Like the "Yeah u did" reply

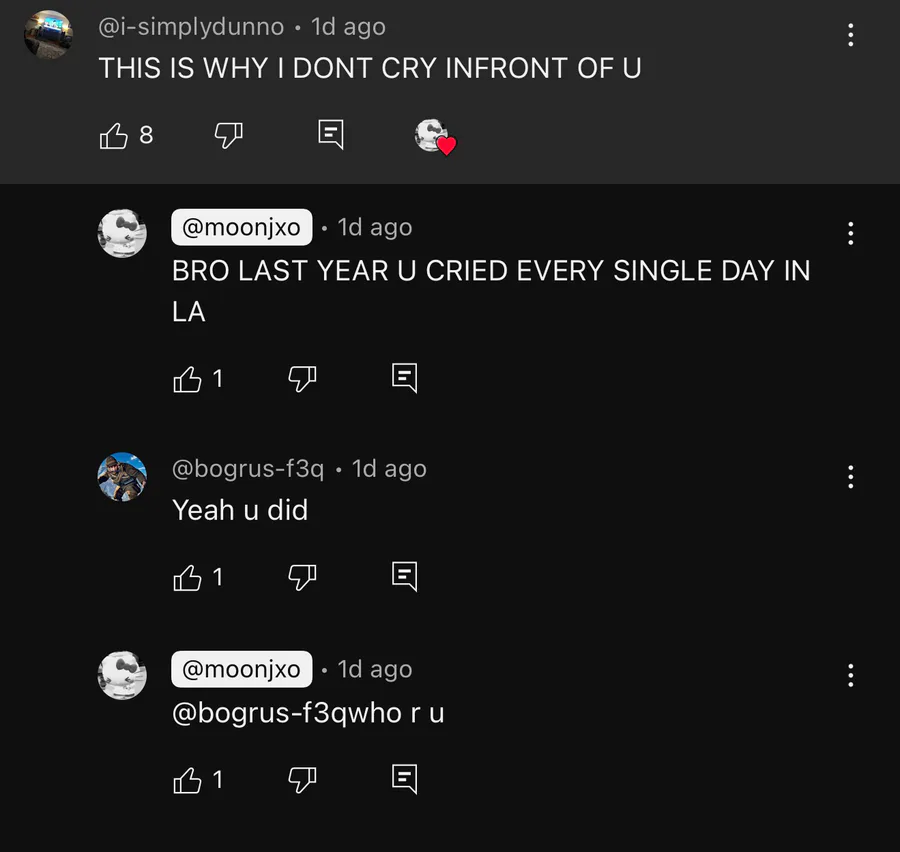tap(187, 578)
